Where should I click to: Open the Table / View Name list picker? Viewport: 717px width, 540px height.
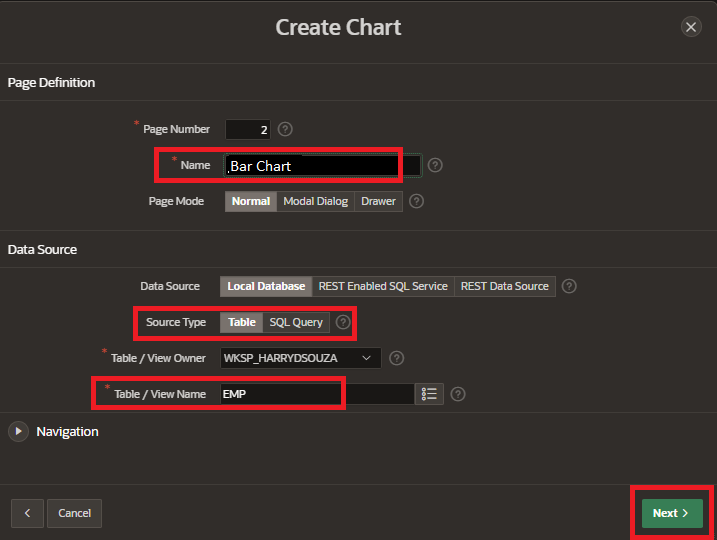pyautogui.click(x=430, y=394)
